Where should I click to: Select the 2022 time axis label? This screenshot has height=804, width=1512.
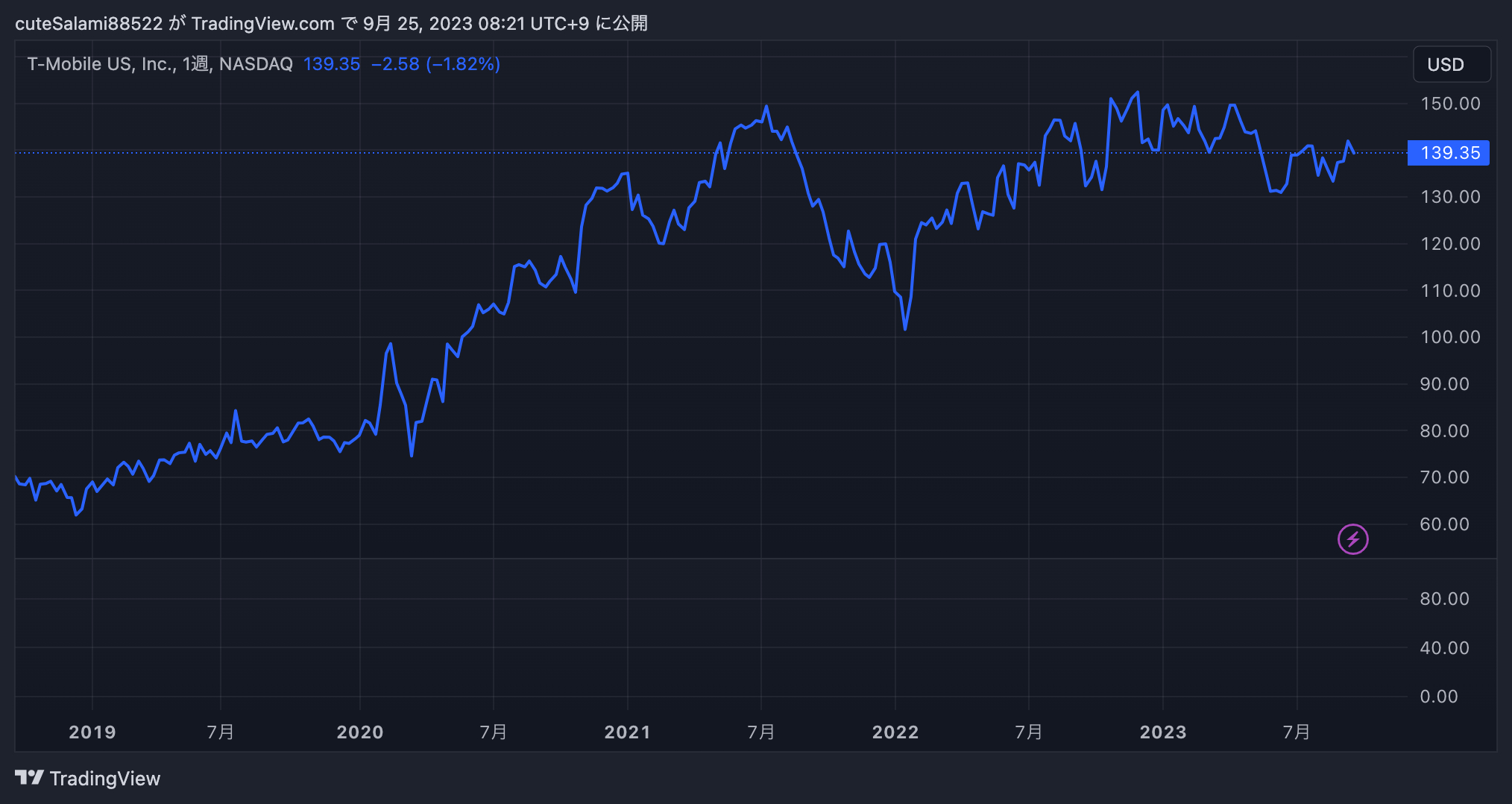tap(895, 732)
